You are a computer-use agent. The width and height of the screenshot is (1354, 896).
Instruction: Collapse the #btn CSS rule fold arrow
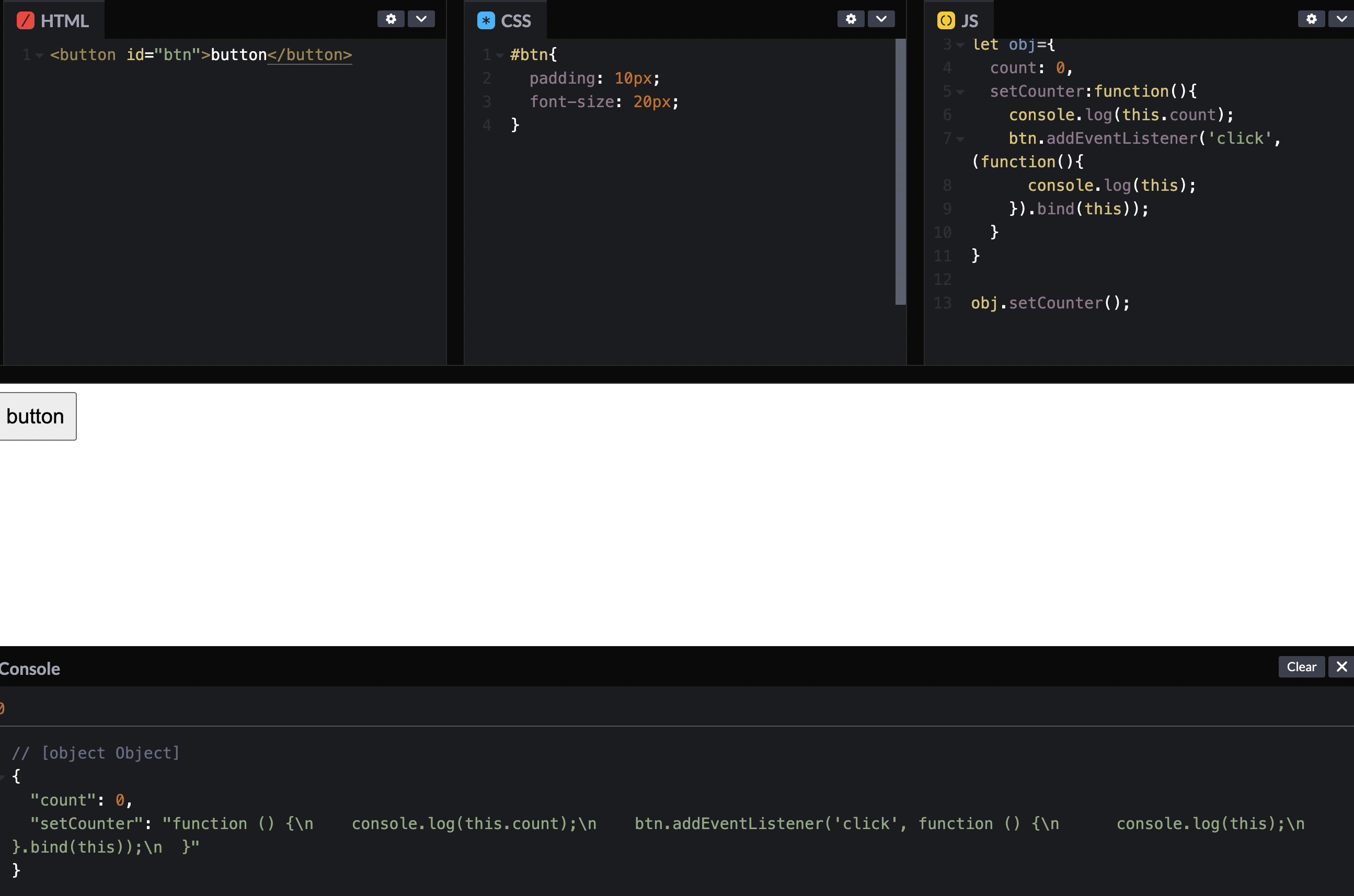(500, 55)
